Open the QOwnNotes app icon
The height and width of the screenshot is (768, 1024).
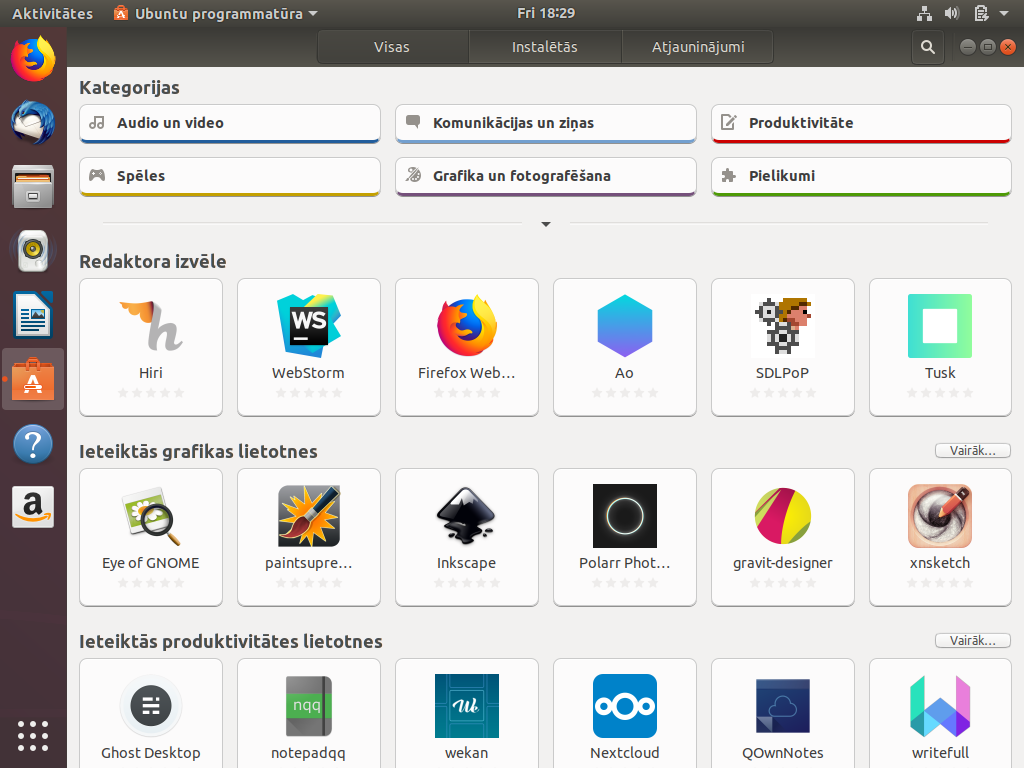[783, 706]
